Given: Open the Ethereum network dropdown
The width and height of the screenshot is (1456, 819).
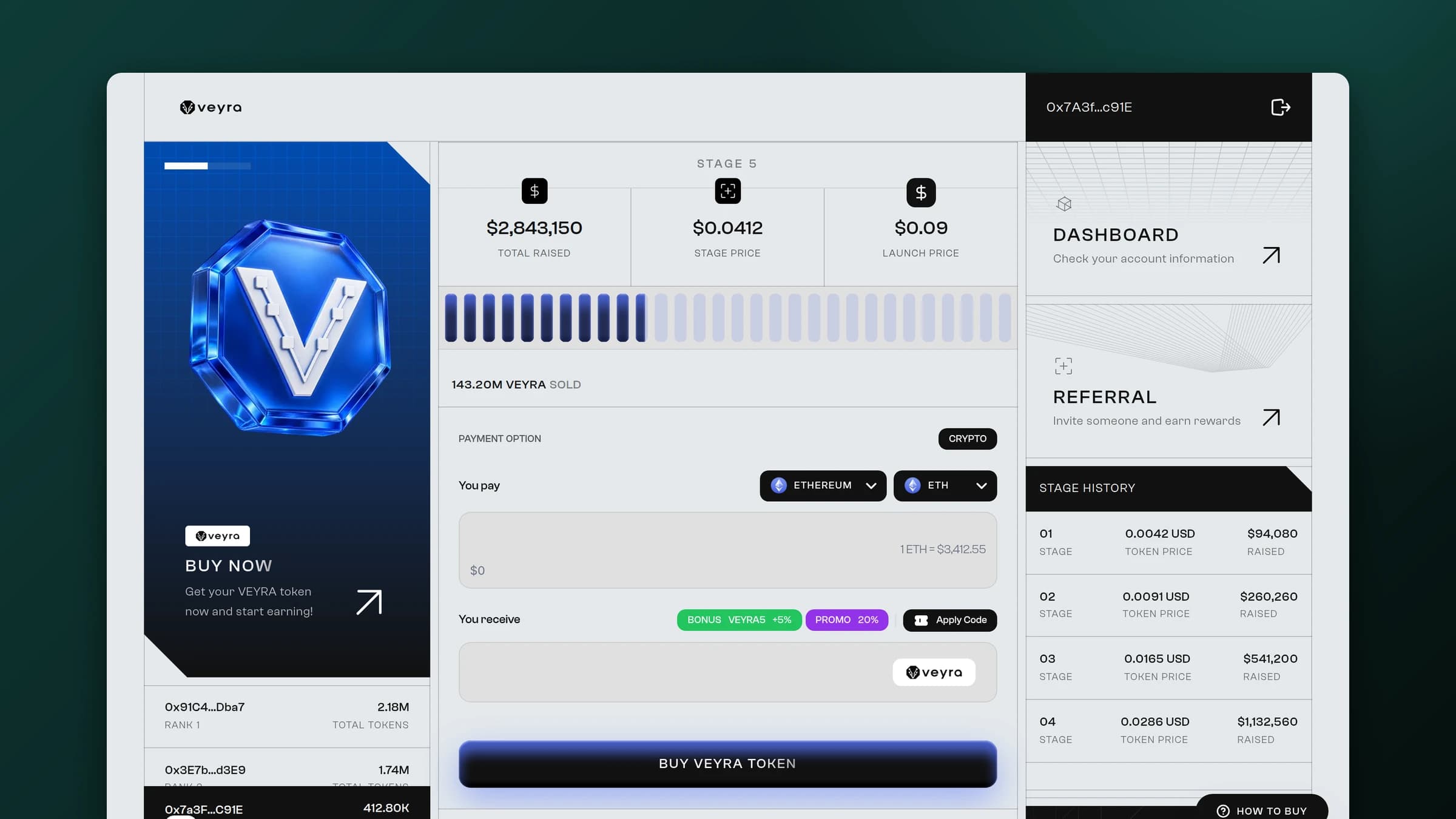Looking at the screenshot, I should pos(823,486).
